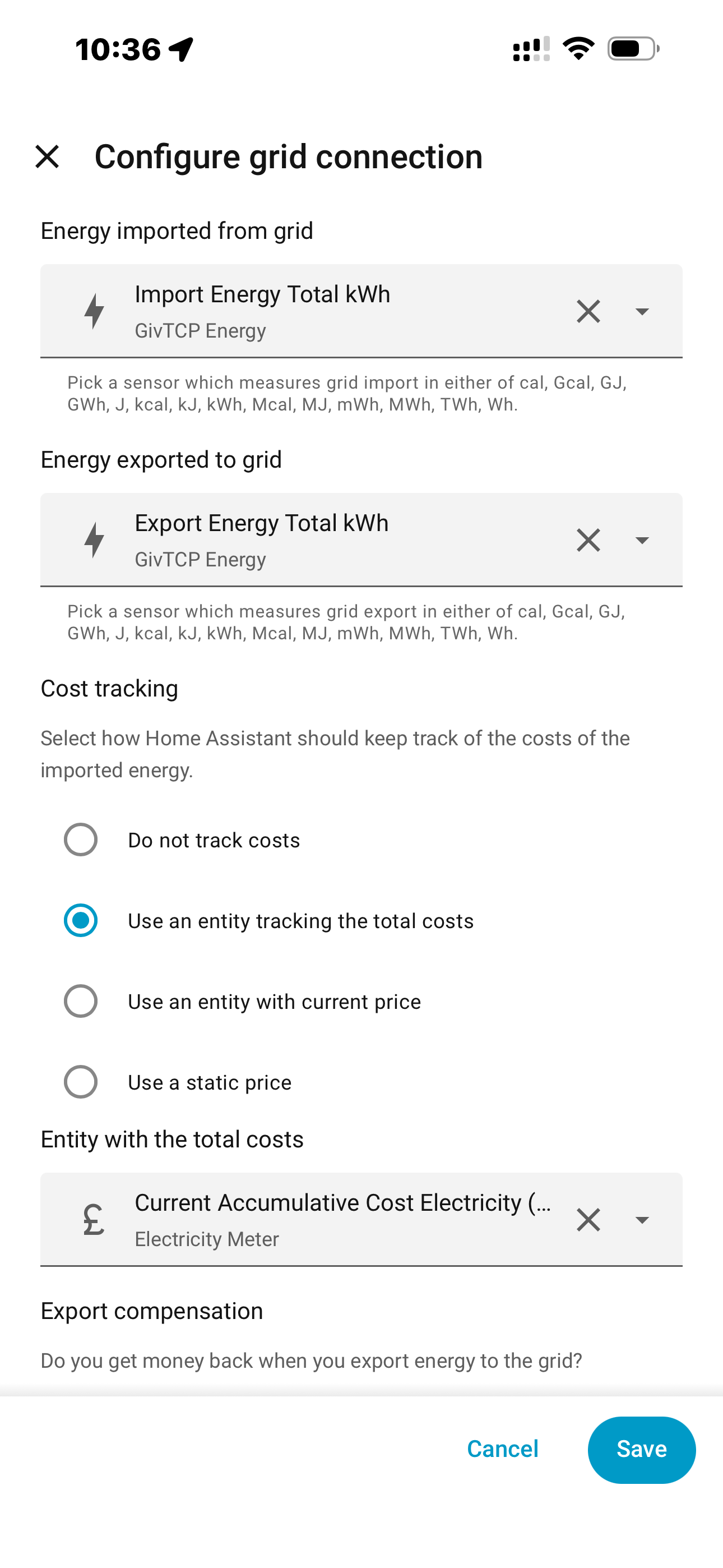This screenshot has height=1568, width=723.
Task: Select Use an entity with current price
Action: coord(81,1001)
